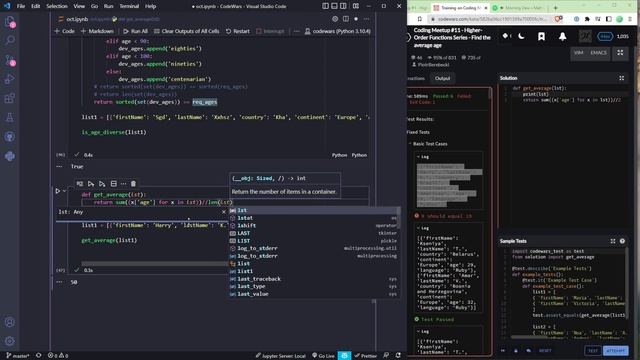
Task: Click the TEST button on Codewars
Action: click(x=593, y=350)
